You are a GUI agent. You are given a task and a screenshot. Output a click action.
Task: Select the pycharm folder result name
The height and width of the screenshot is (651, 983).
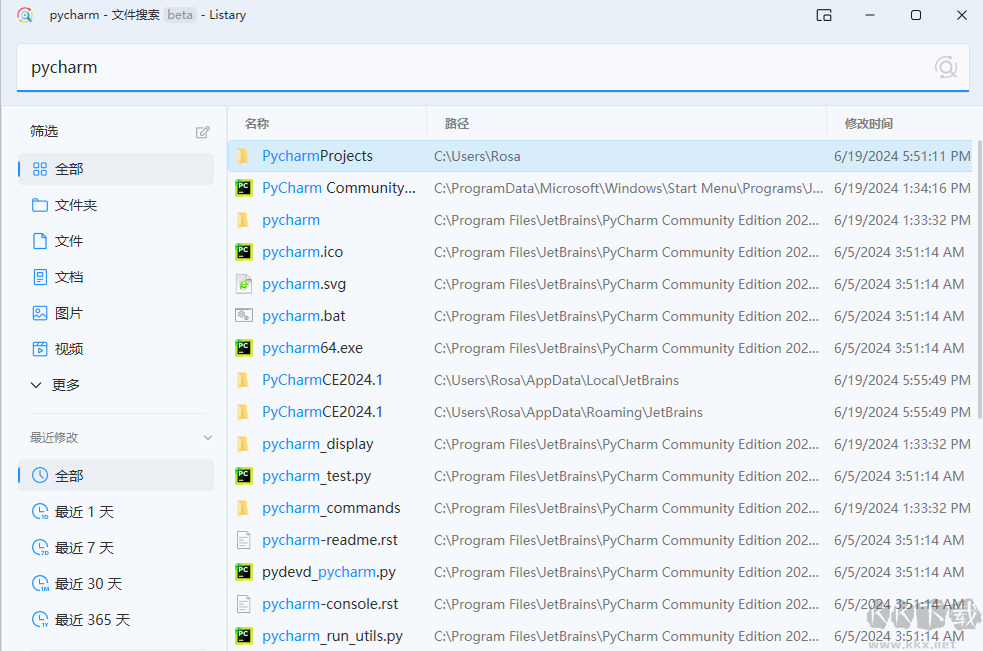tap(291, 220)
